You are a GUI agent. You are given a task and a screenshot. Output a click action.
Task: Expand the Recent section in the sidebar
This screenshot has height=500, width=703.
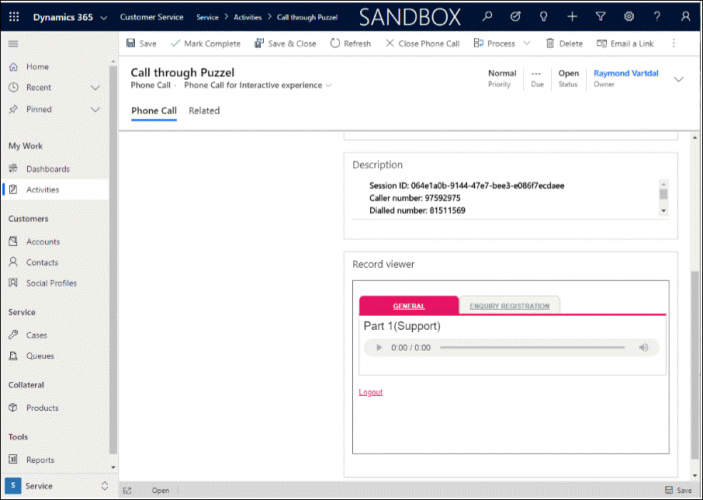tap(95, 88)
